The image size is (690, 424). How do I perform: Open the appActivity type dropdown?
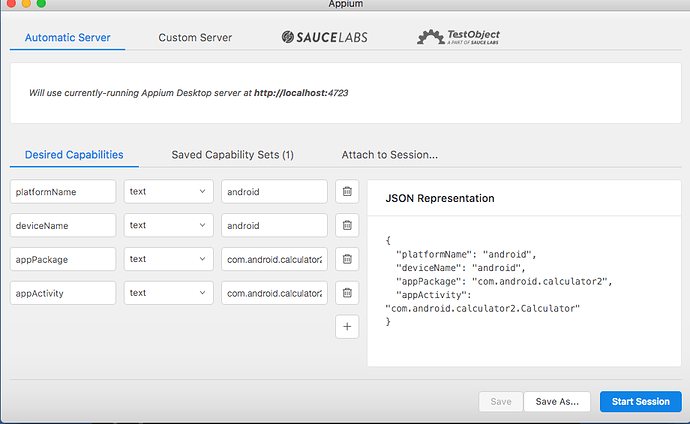[x=169, y=293]
